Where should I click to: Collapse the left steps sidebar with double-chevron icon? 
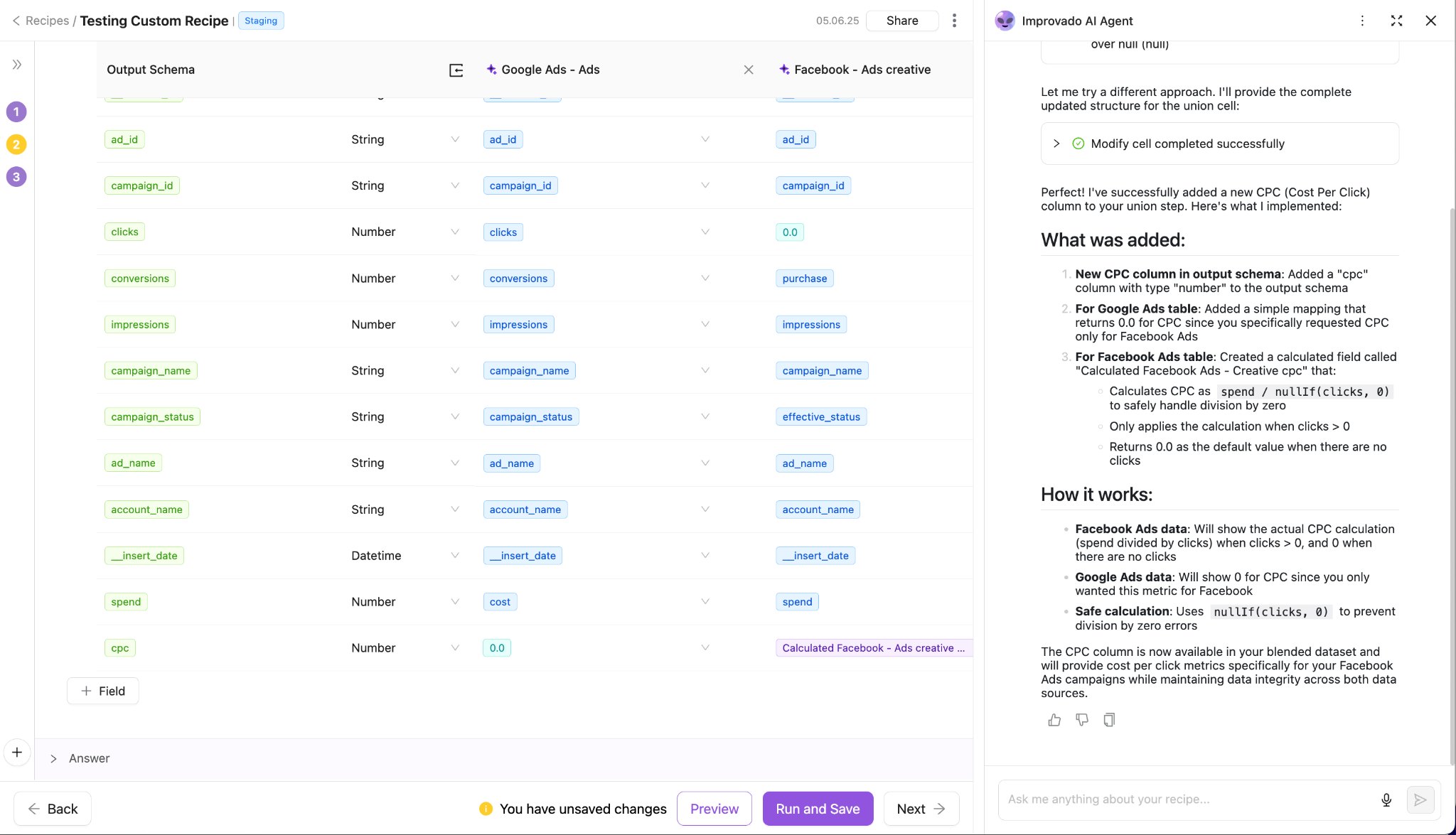(16, 64)
